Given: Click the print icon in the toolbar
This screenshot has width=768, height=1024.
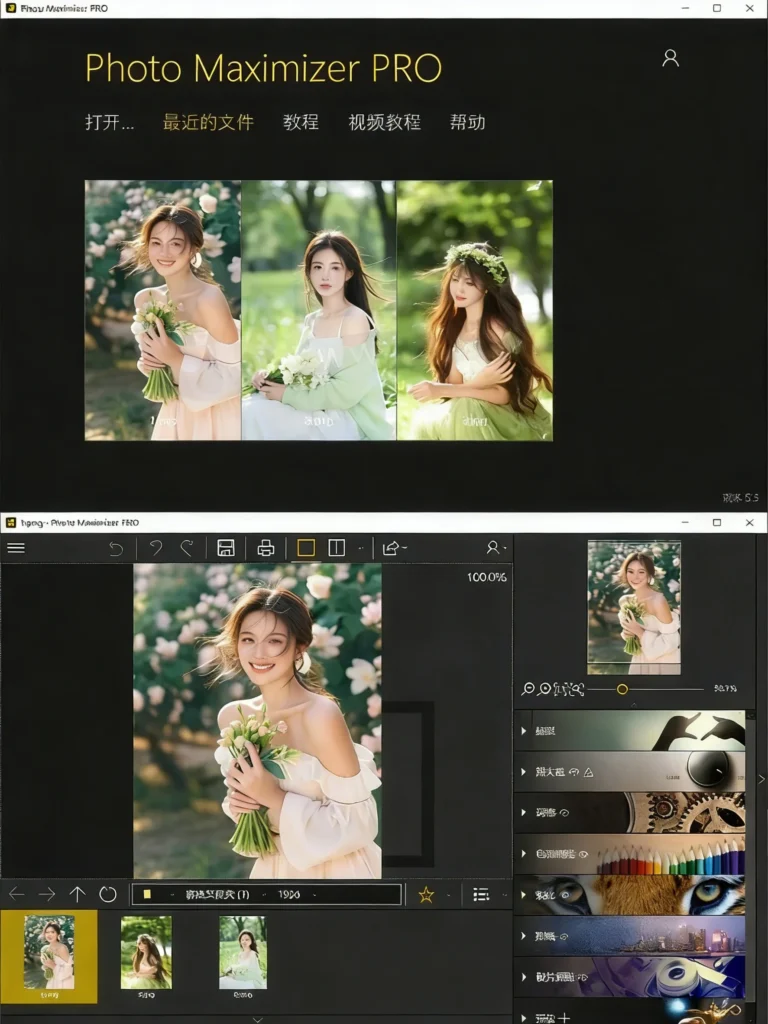Looking at the screenshot, I should coord(266,548).
